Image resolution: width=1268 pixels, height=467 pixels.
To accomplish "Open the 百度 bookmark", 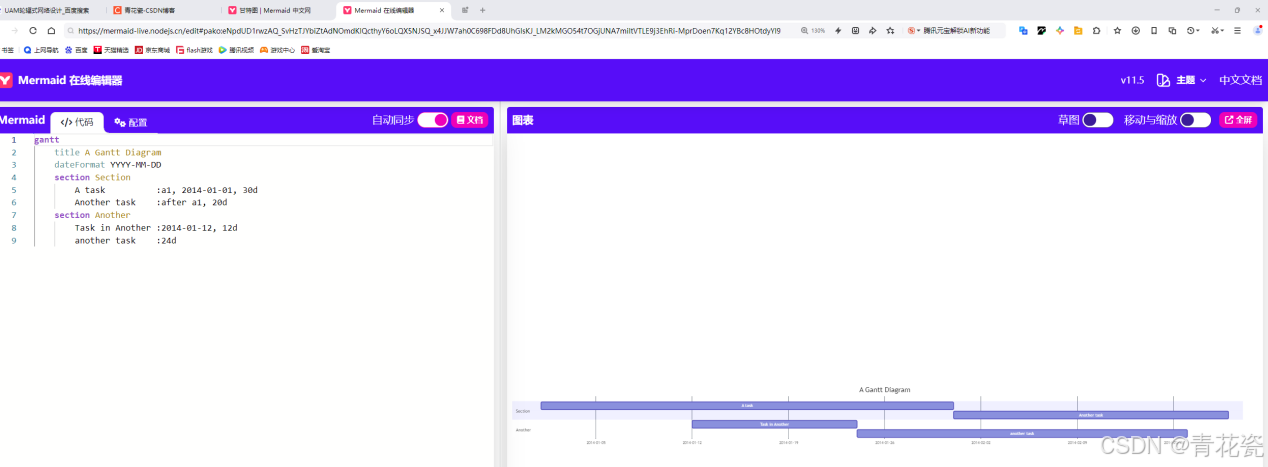I will point(75,49).
